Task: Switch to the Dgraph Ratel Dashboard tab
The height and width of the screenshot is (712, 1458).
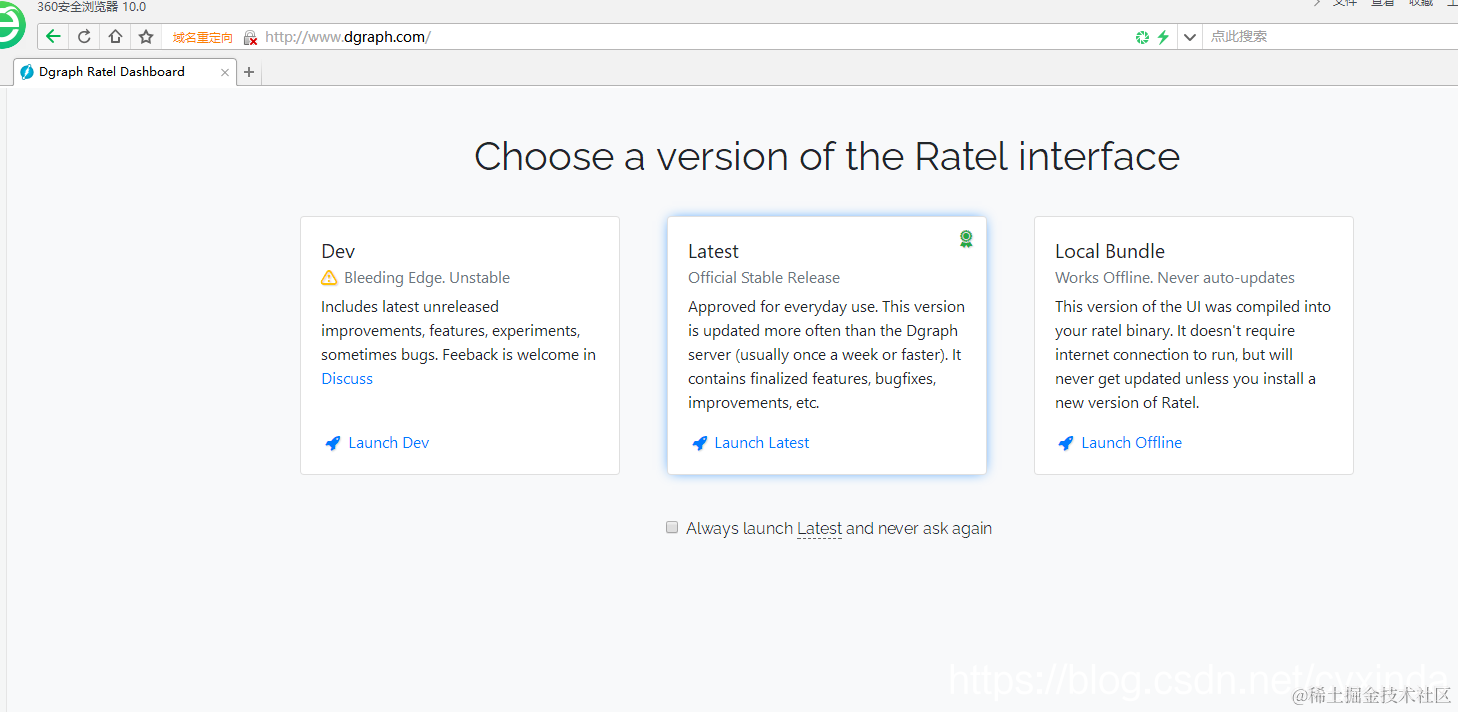Action: [112, 72]
